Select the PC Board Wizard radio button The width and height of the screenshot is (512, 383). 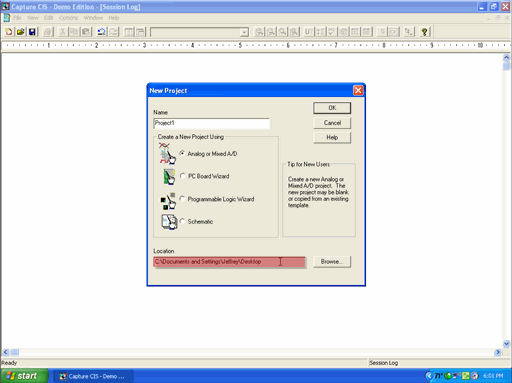183,176
